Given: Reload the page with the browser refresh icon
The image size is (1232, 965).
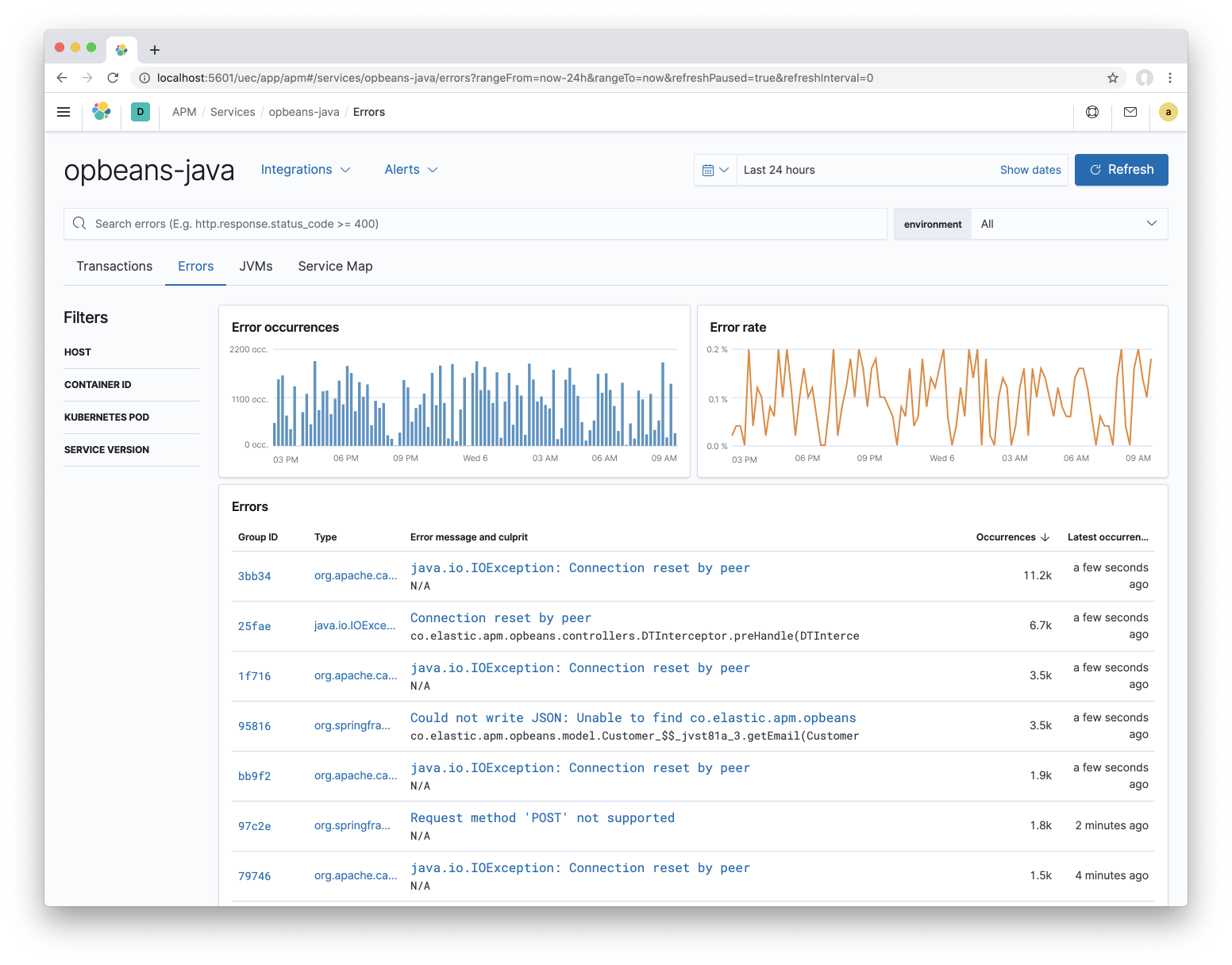Looking at the screenshot, I should (113, 78).
